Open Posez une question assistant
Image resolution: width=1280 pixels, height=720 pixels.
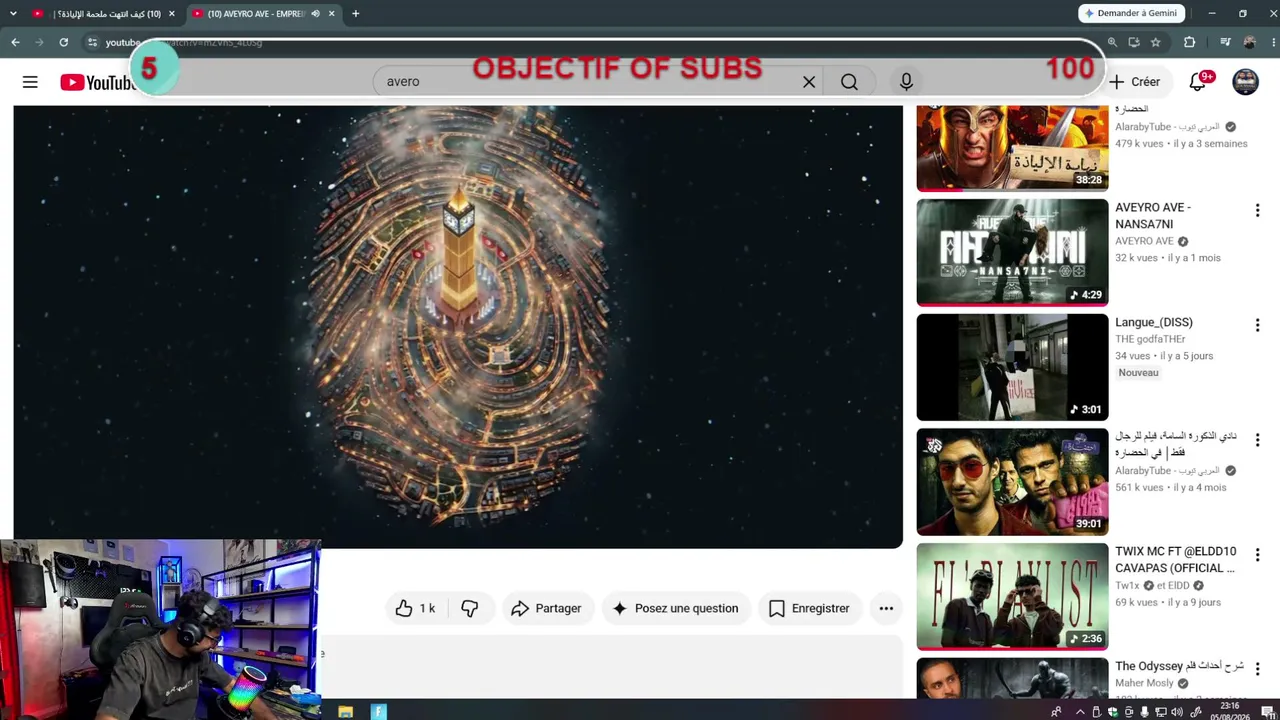coord(675,608)
